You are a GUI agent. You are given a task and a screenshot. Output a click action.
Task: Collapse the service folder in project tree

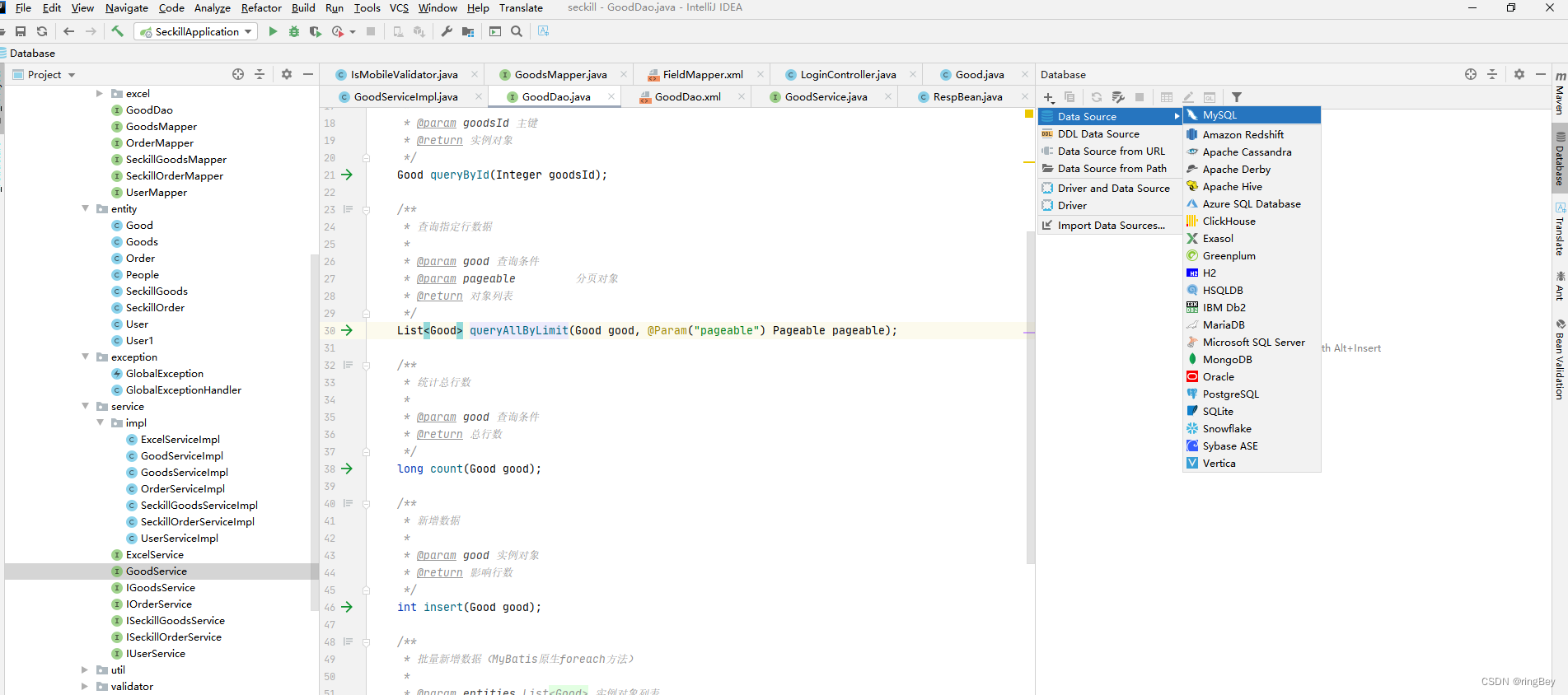click(x=86, y=406)
